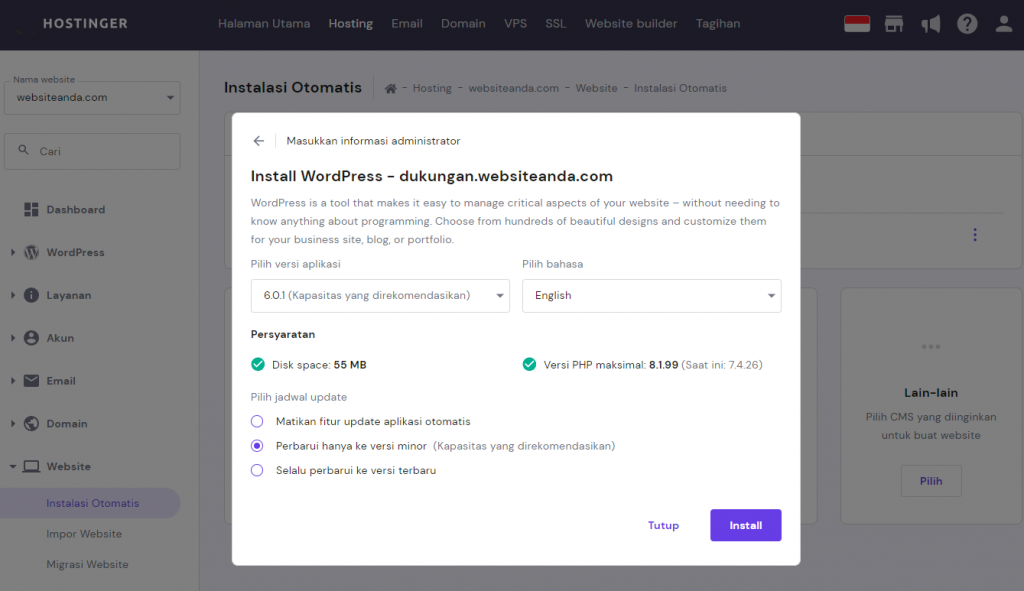Click the back arrow in the install dialog
Screen dimensions: 1024x591
point(258,141)
